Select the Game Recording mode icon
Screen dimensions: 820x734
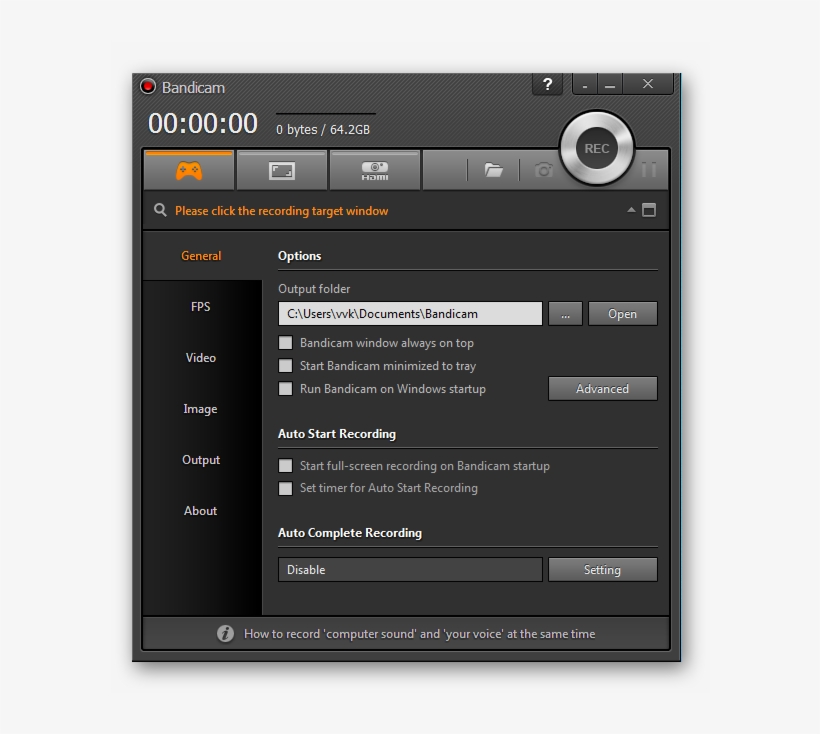point(188,169)
